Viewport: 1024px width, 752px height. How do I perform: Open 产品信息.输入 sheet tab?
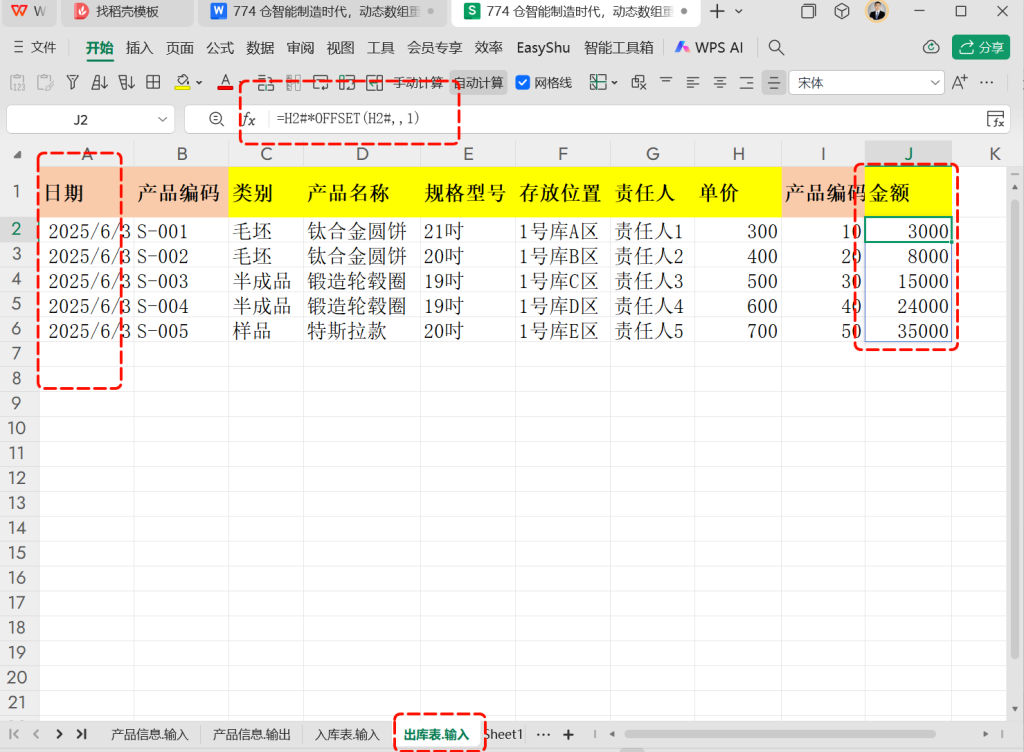(x=150, y=734)
